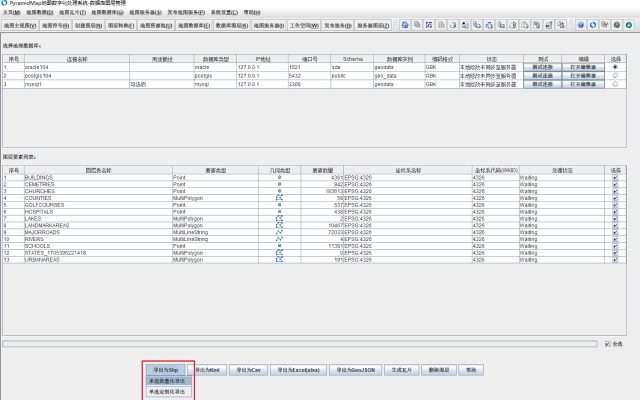This screenshot has width=640, height=400.
Task: Click the 创建图层(N) toolbar button
Action: click(x=88, y=25)
